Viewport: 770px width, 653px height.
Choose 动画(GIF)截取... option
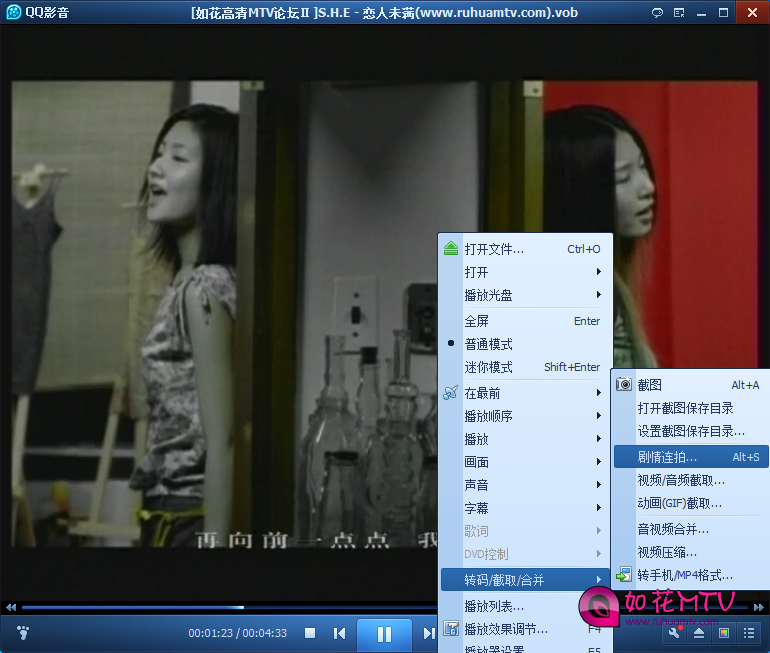[x=691, y=503]
